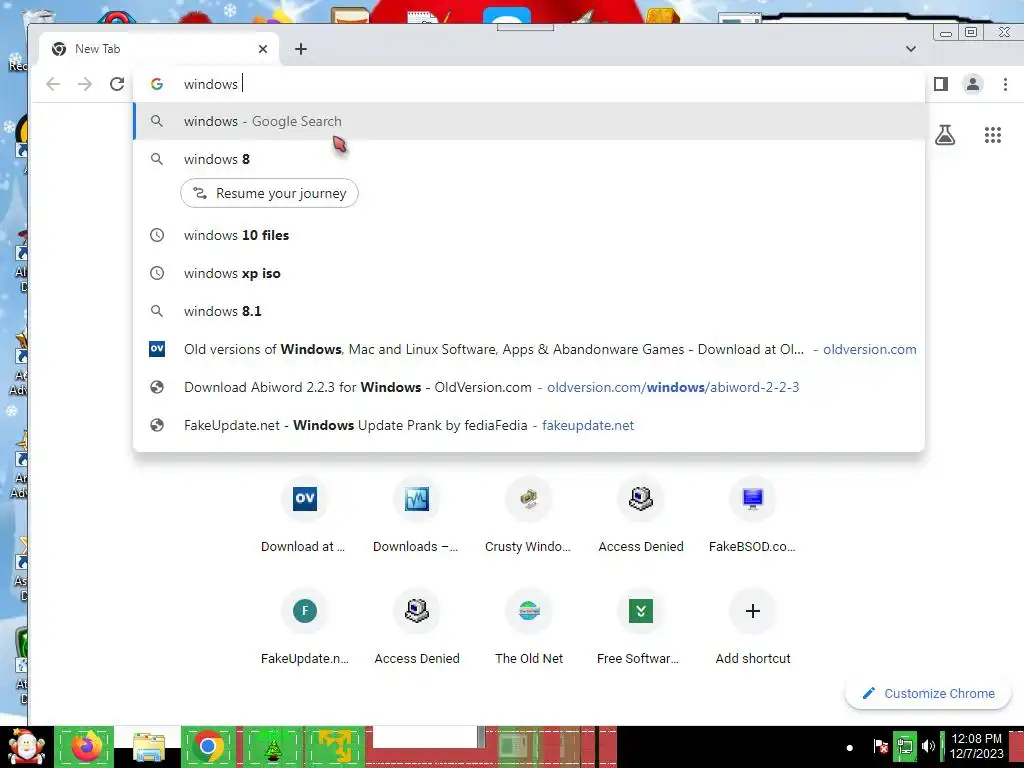This screenshot has height=768, width=1024.
Task: Open the FakeUpdate.net suggestion
Action: pos(529,425)
